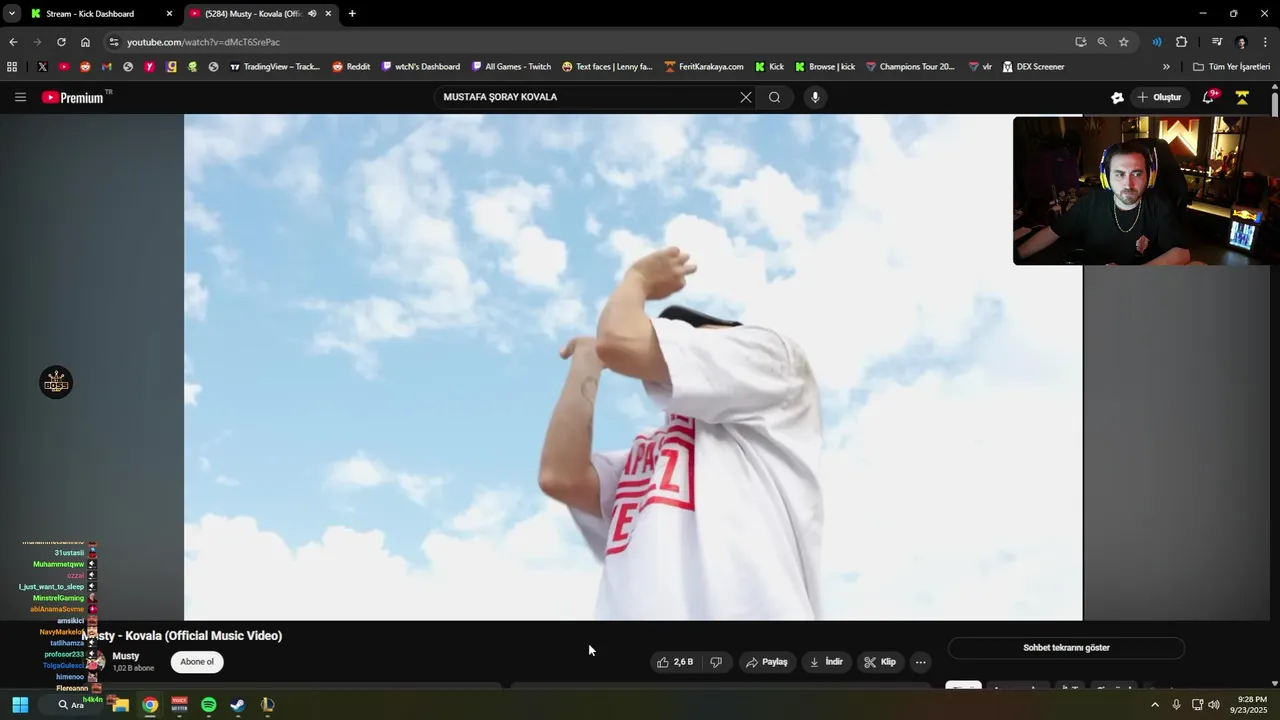Open wtcN's Dashboard bookmark
The image size is (1280, 720).
coord(421,67)
